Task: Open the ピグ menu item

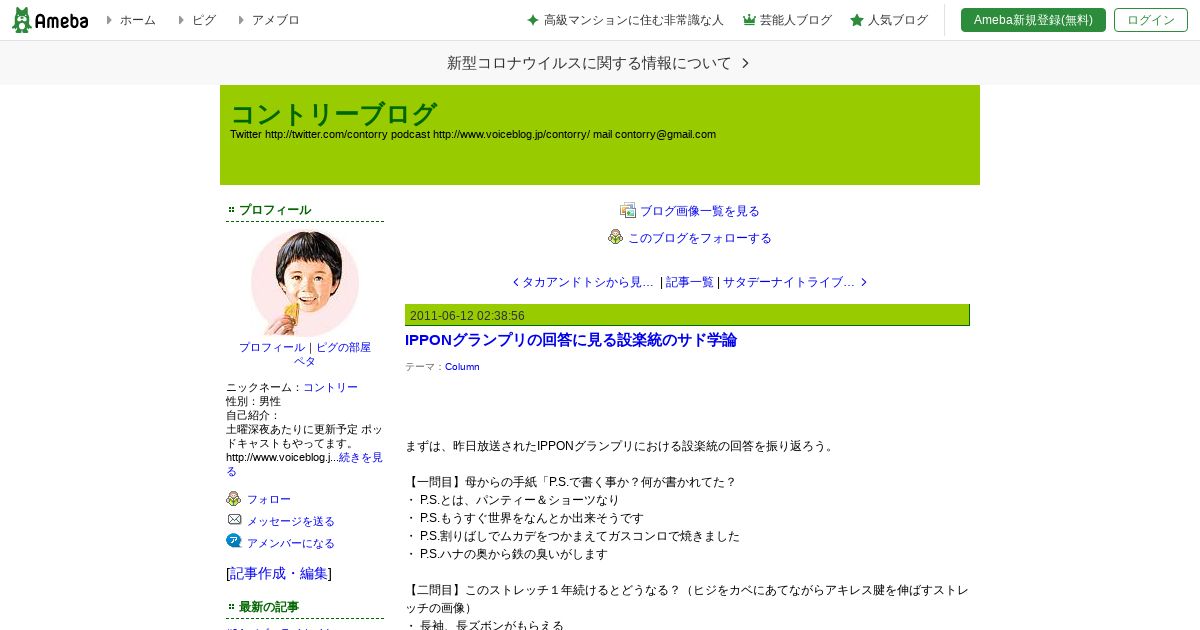Action: [203, 20]
